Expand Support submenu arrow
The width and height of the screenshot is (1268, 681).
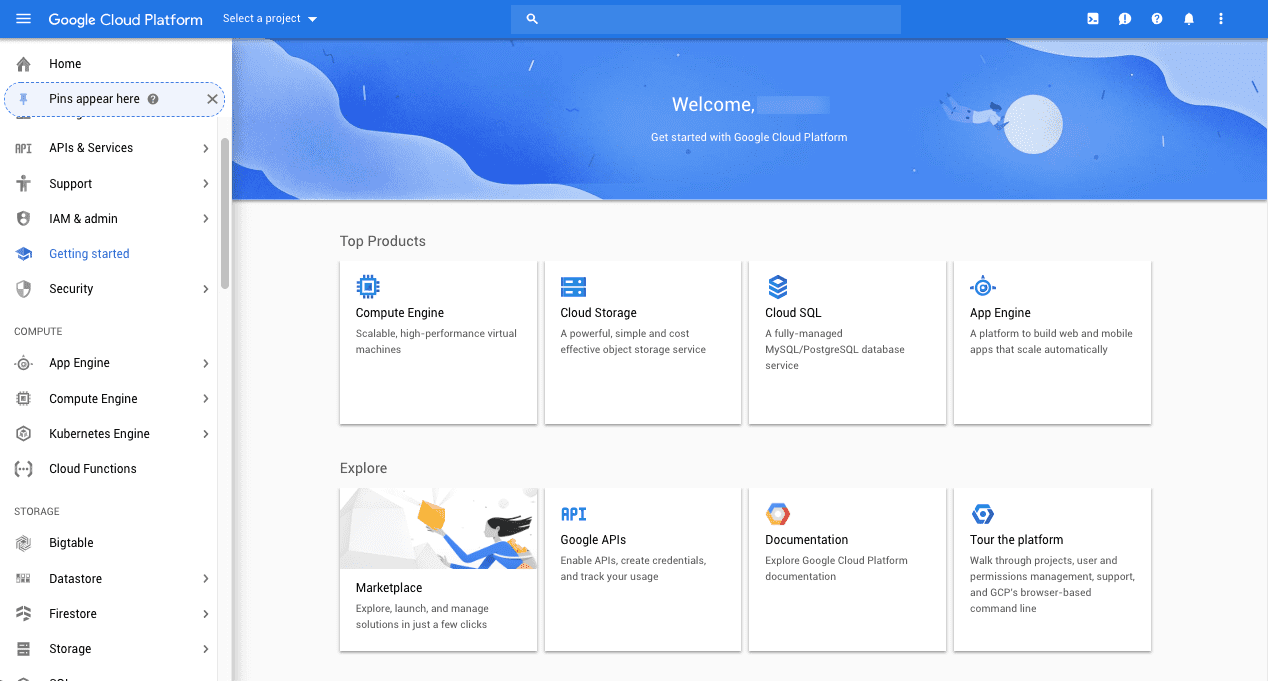pyautogui.click(x=205, y=184)
